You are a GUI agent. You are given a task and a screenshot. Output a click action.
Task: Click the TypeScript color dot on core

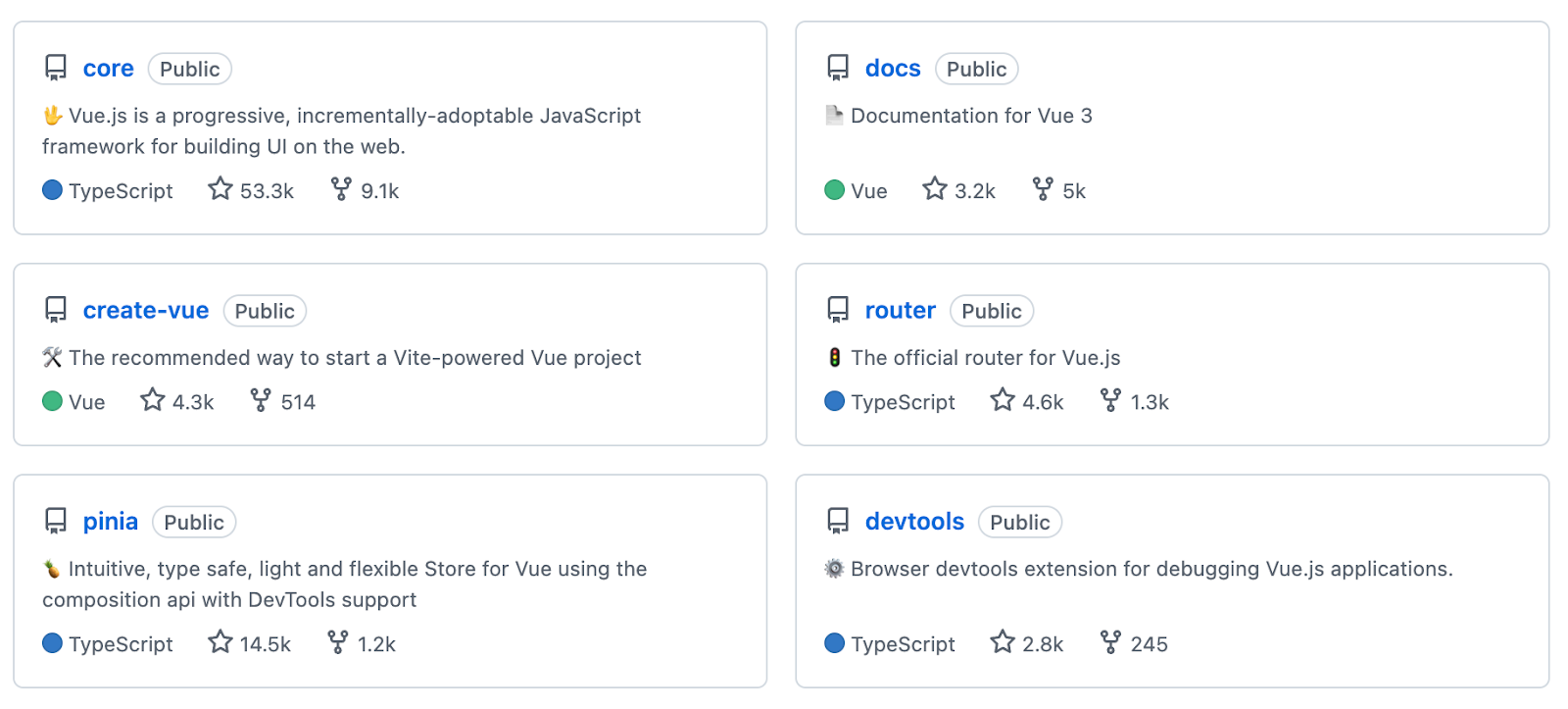pos(53,189)
